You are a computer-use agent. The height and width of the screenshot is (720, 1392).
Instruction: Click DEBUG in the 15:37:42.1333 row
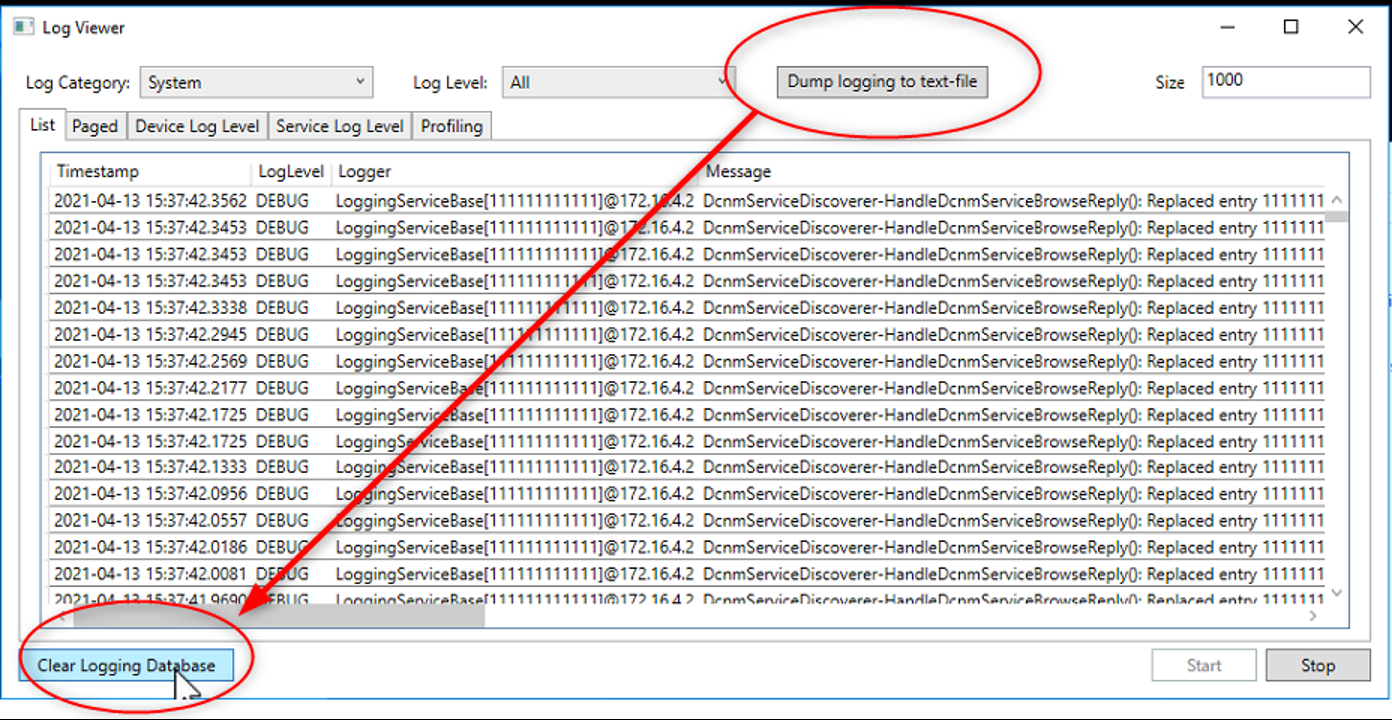(283, 468)
